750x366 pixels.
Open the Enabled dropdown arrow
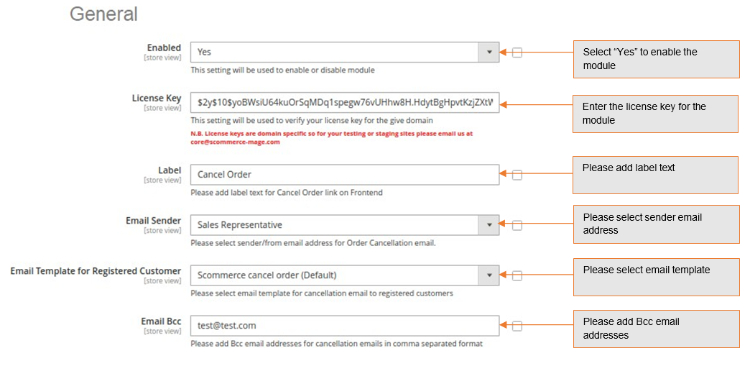point(489,52)
